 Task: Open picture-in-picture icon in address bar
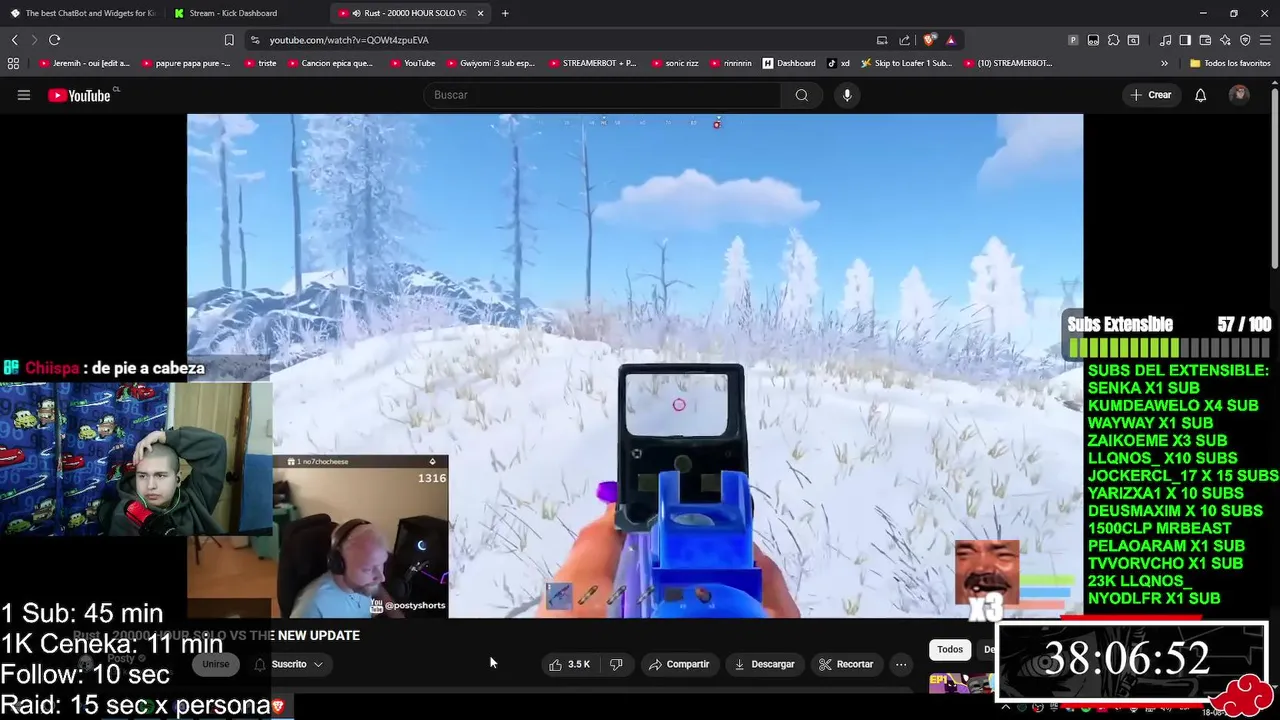point(882,40)
